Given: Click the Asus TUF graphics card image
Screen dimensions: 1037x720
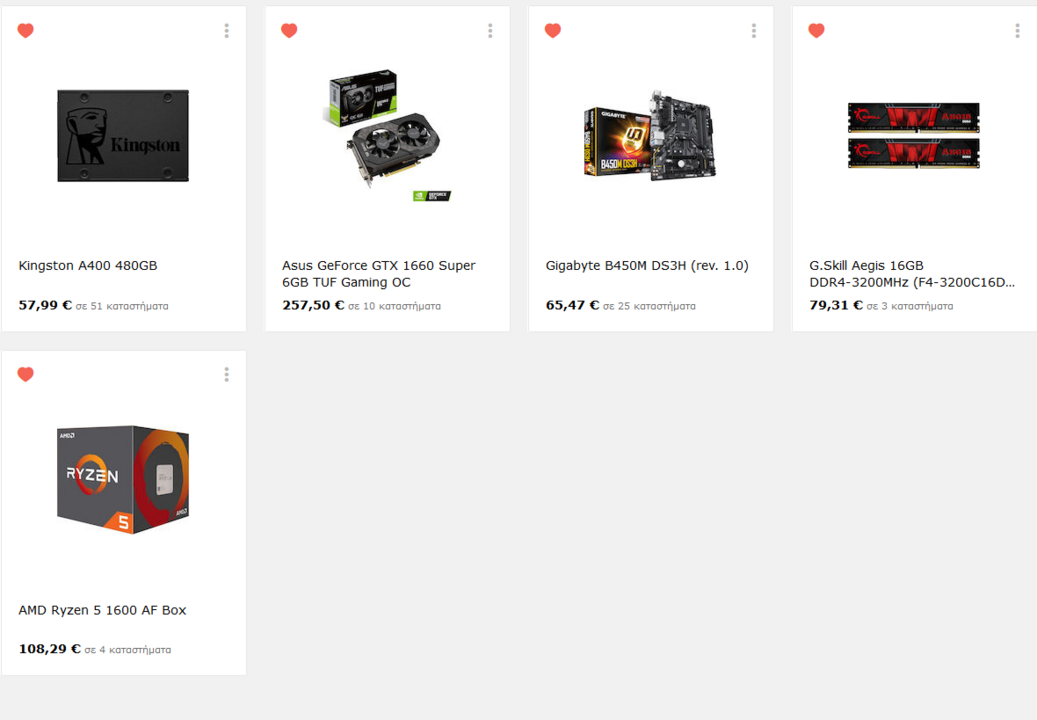Looking at the screenshot, I should pos(387,136).
